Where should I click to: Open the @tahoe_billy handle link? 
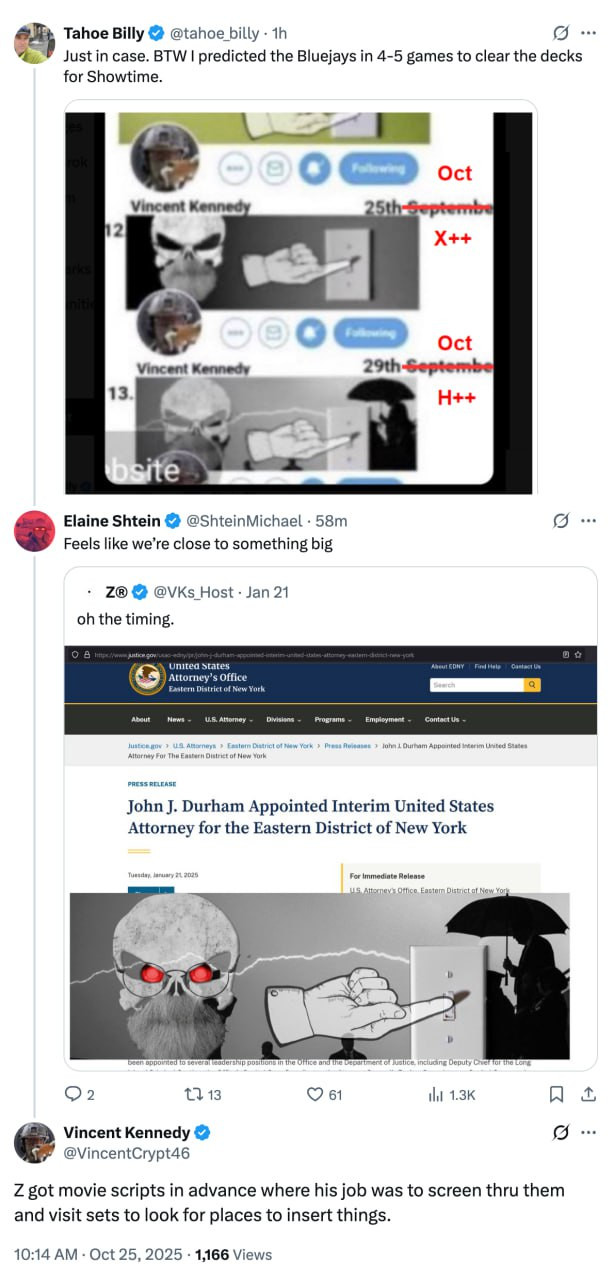(220, 33)
